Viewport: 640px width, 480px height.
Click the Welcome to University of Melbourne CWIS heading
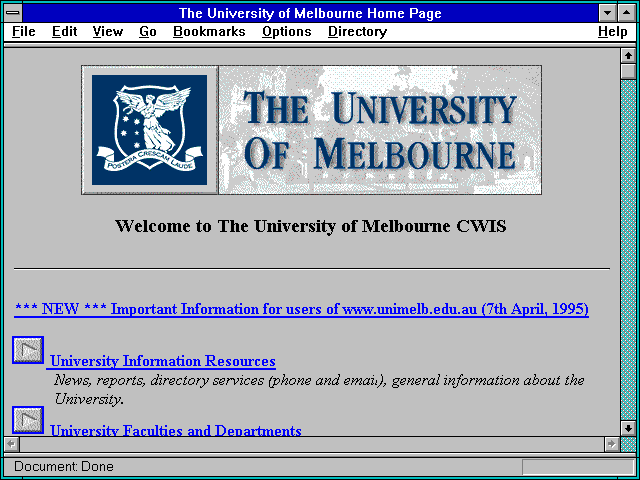(311, 226)
